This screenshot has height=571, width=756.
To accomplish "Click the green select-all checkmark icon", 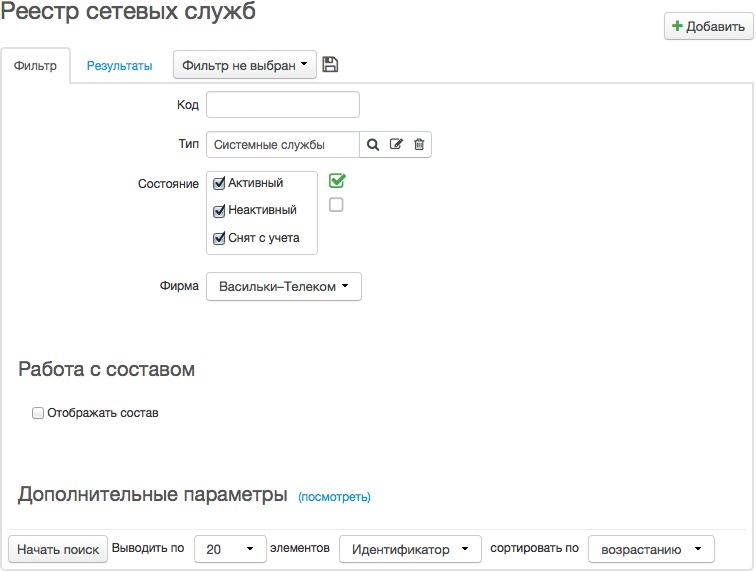I will pos(337,181).
